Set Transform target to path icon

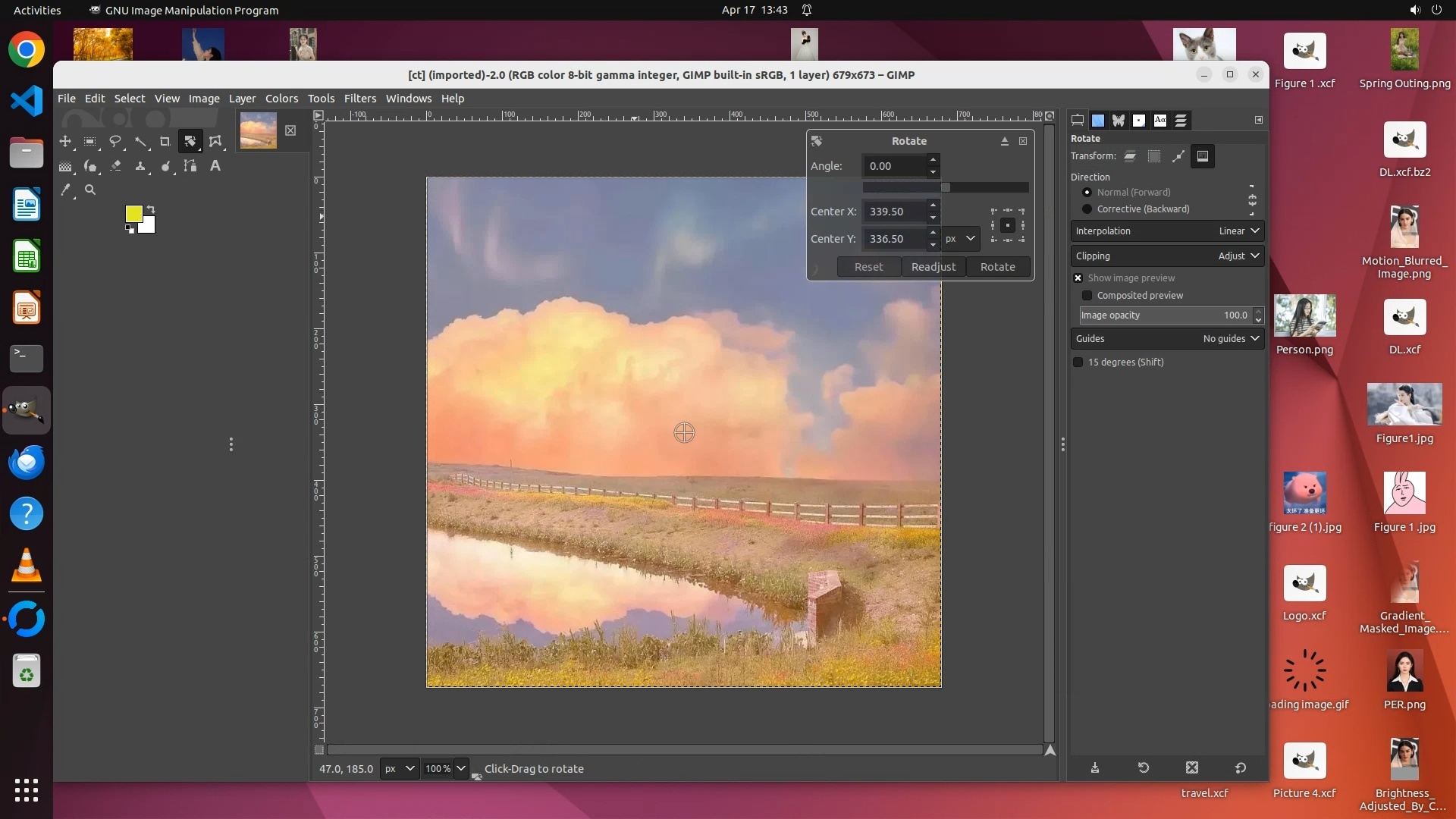(x=1178, y=156)
